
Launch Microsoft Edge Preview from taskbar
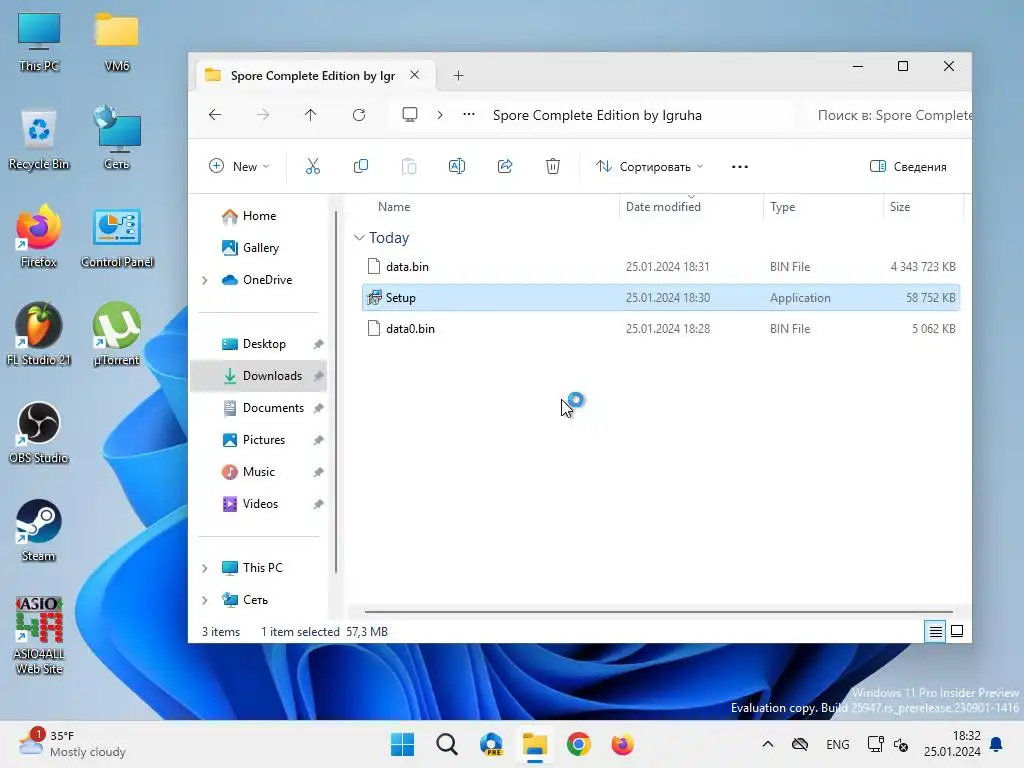click(490, 744)
